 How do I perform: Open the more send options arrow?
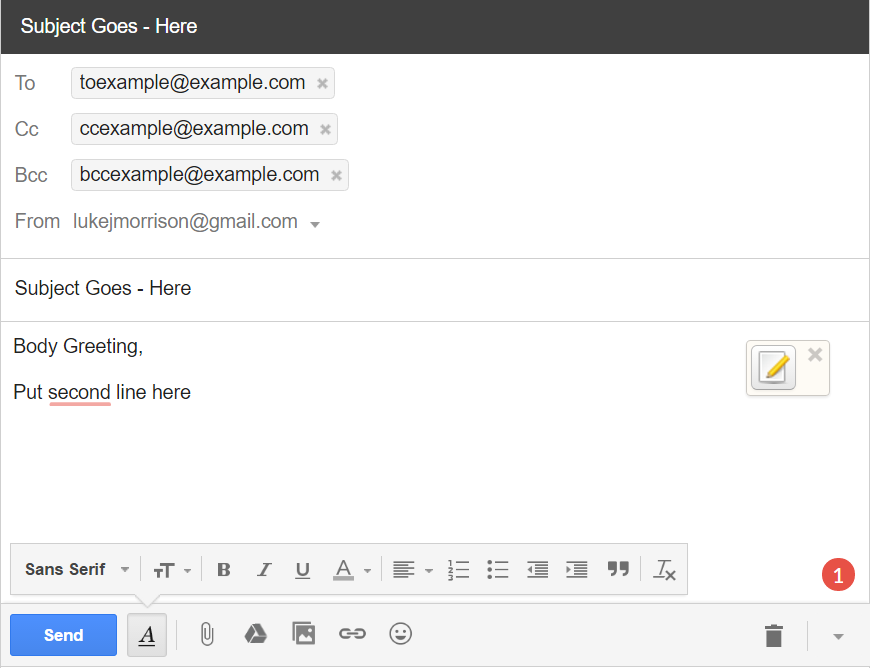838,634
